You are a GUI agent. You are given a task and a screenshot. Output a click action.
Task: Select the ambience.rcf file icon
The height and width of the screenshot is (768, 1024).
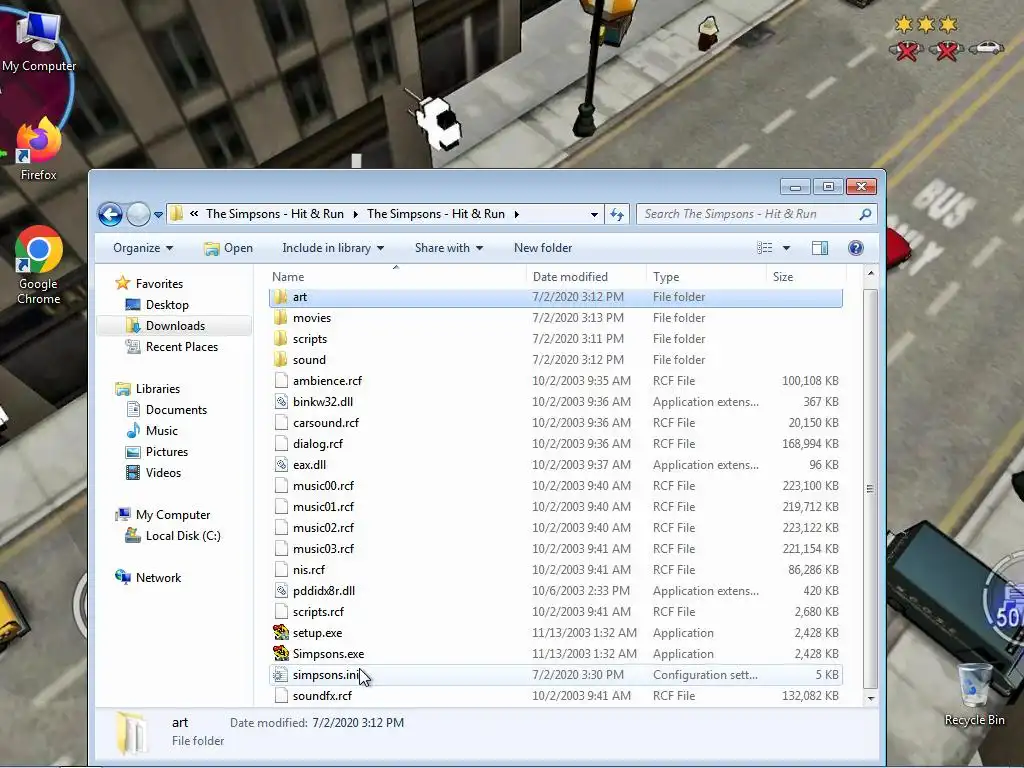pos(281,381)
